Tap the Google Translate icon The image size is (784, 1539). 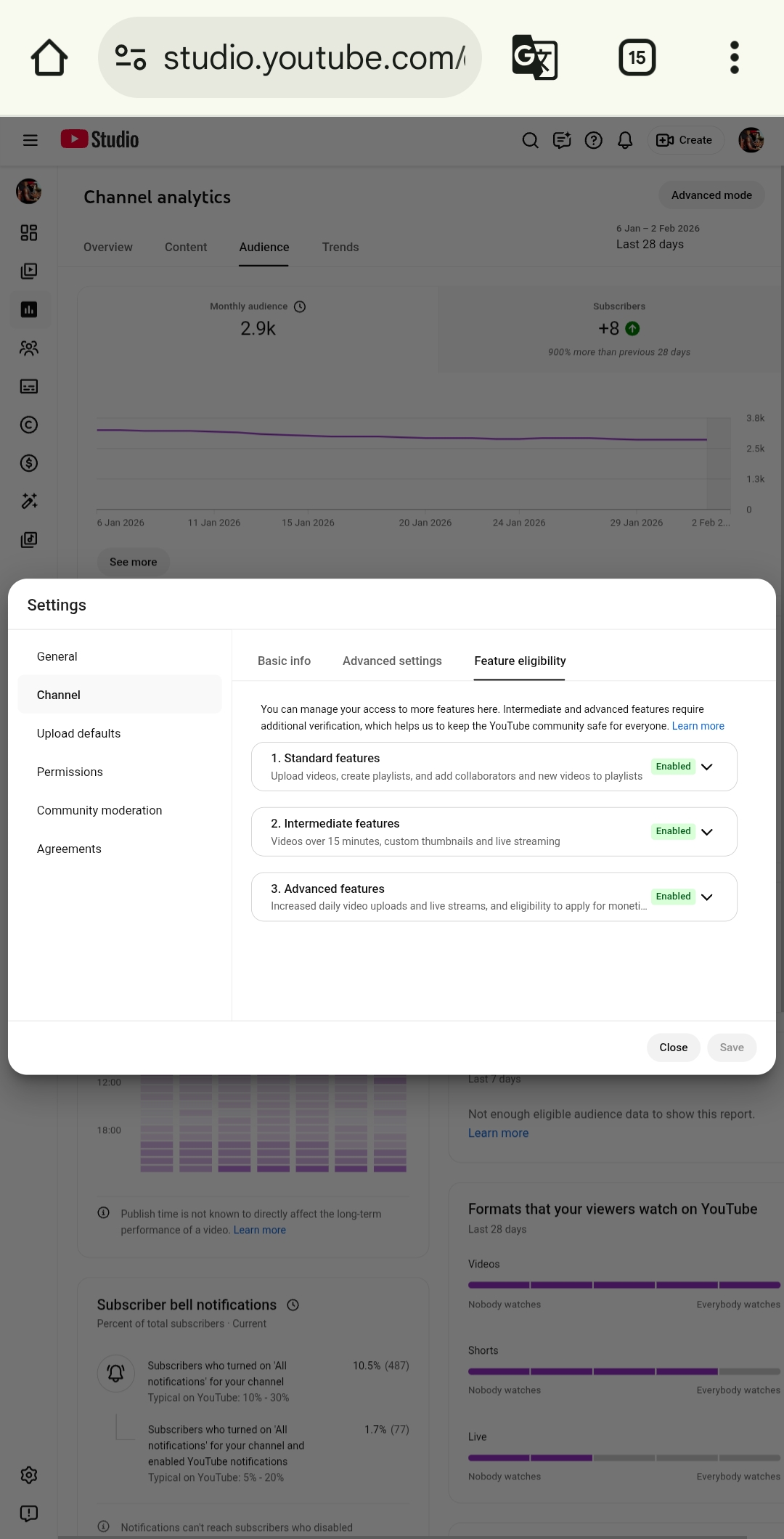[x=535, y=57]
